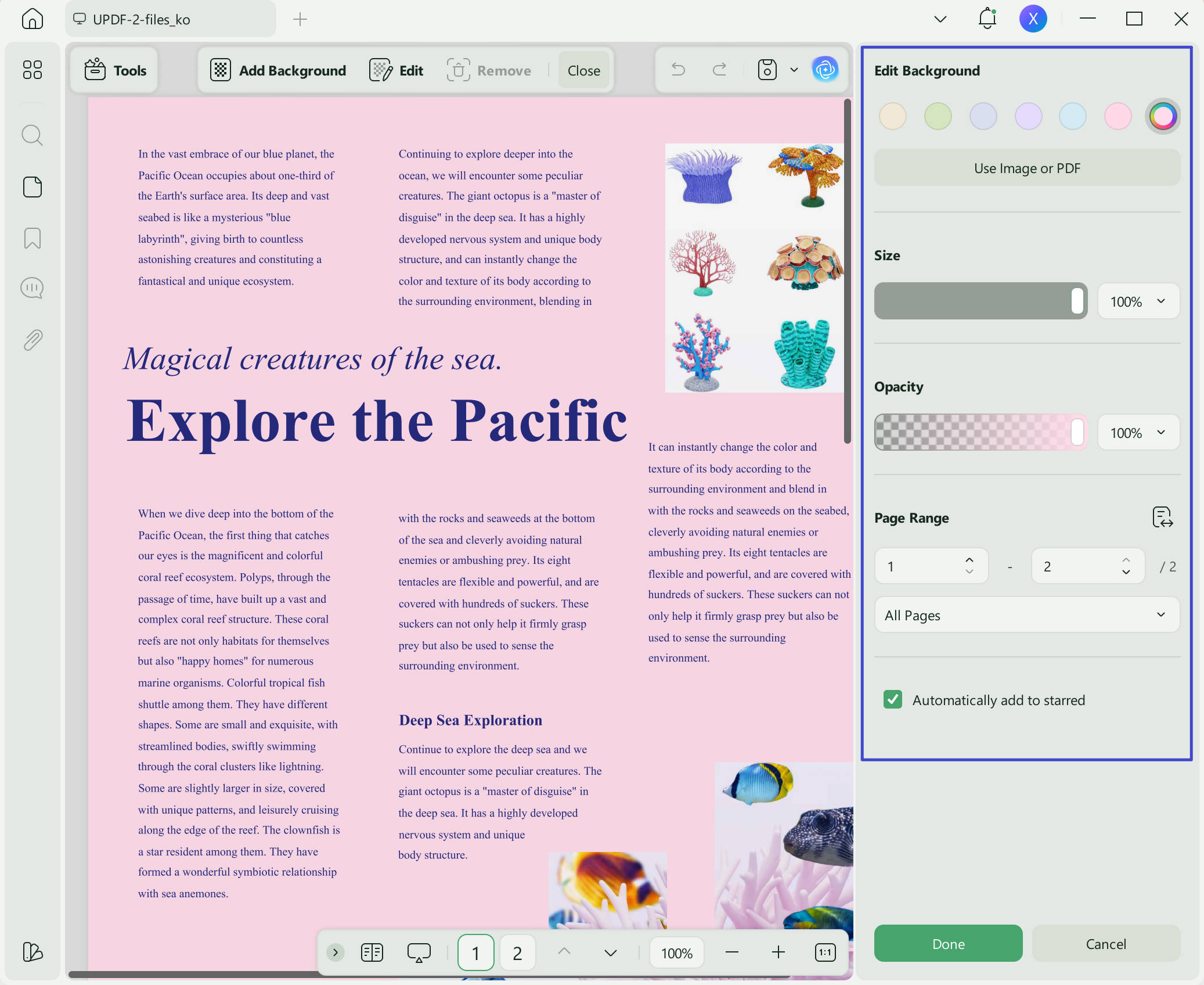Expand the save options arrow
The image size is (1204, 985).
tap(794, 70)
